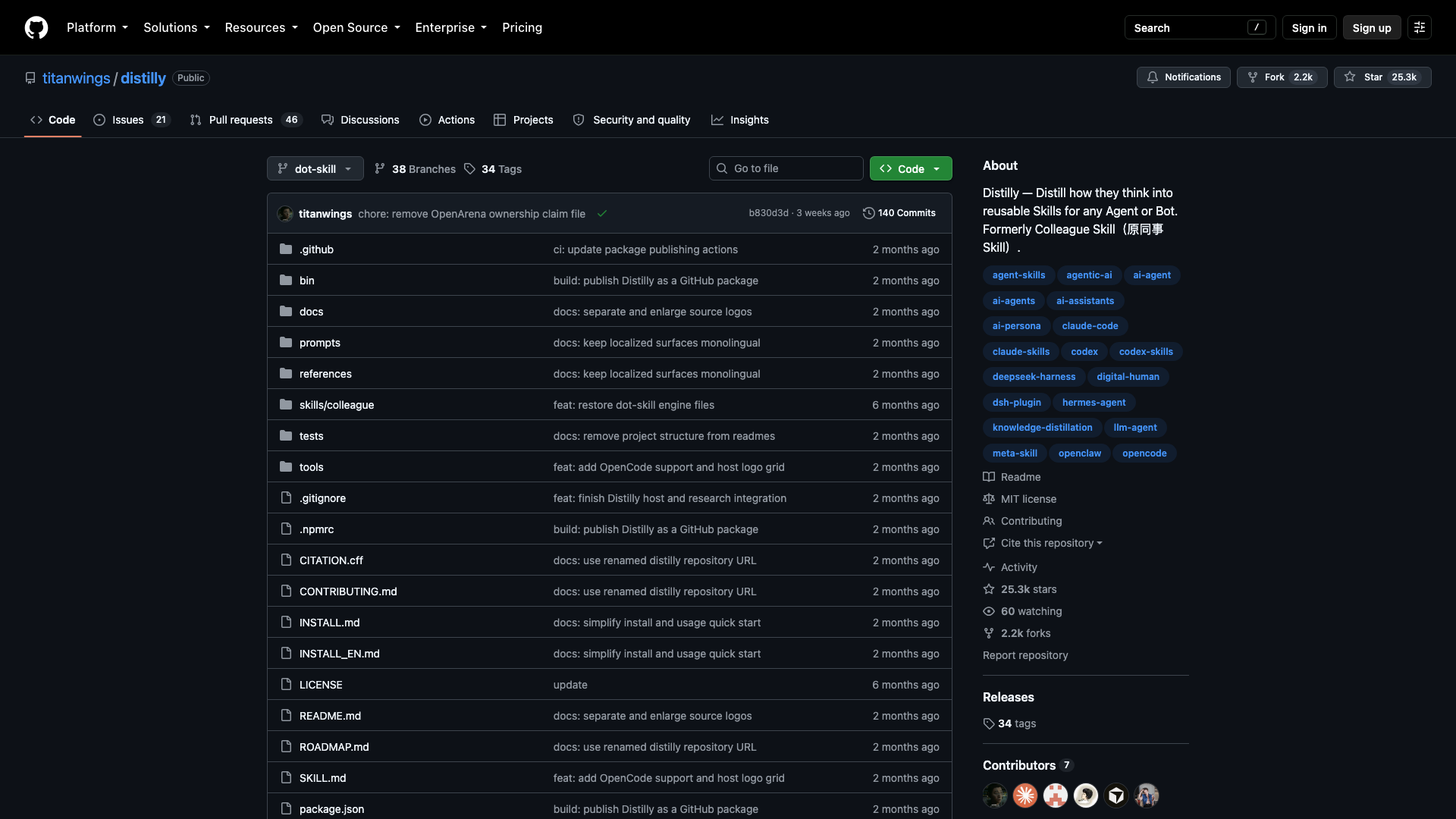Click the 38 Branches link
1456x819 pixels.
point(416,169)
